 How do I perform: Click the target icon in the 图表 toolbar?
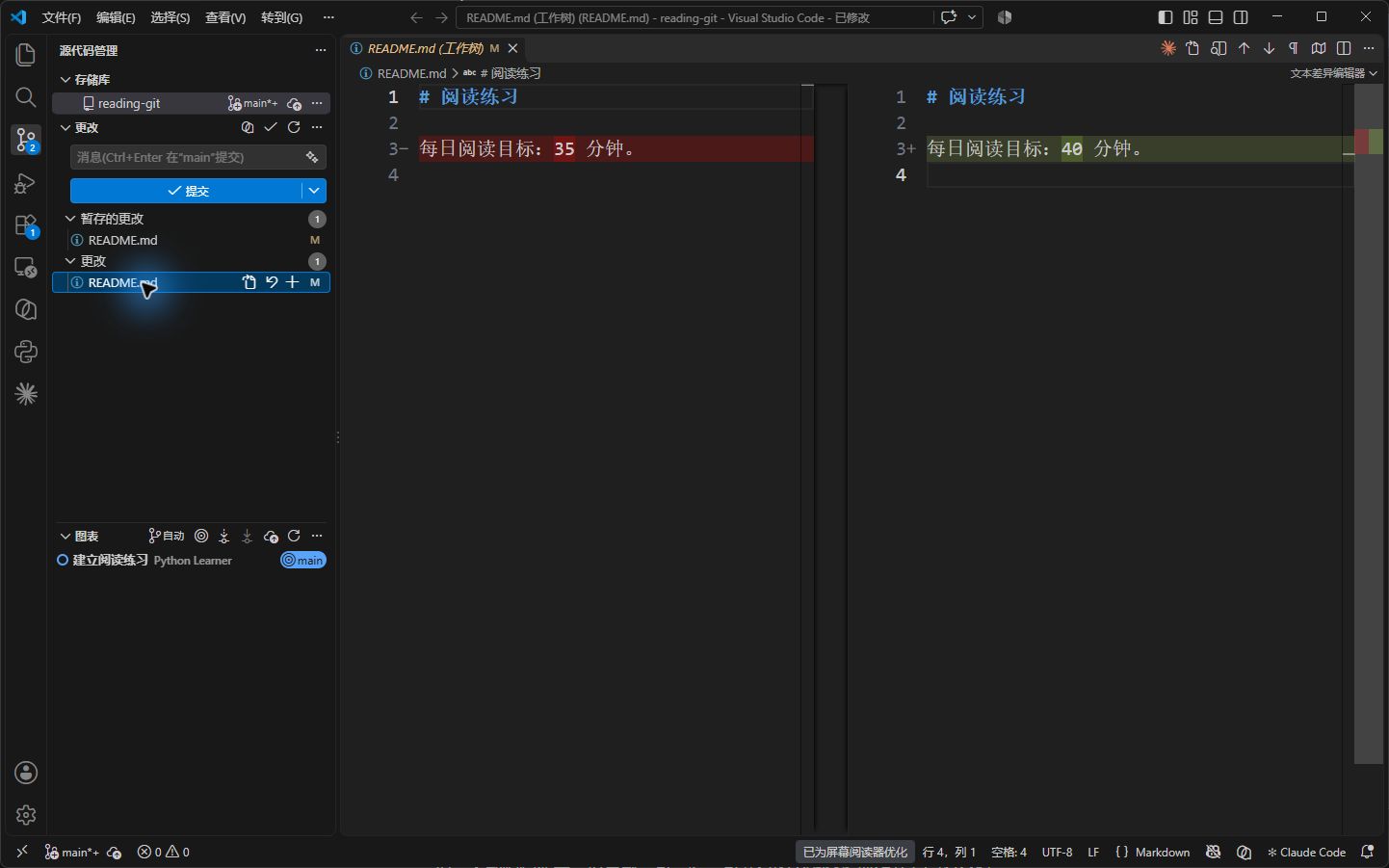pyautogui.click(x=201, y=536)
